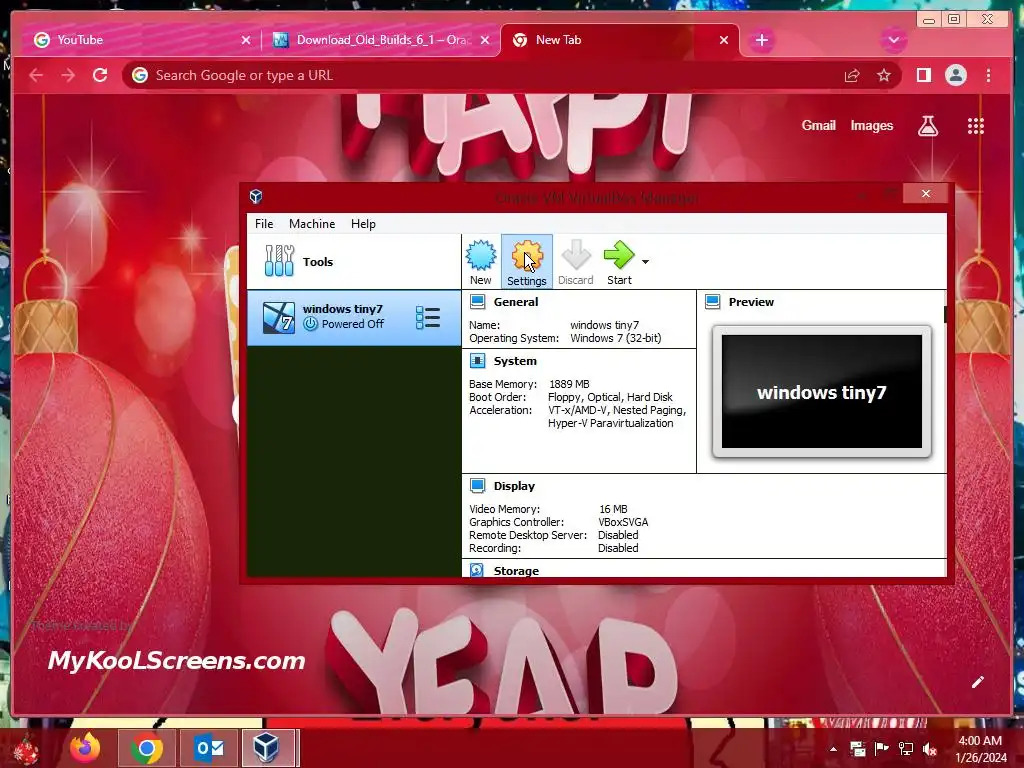Click the share page icon in address bar
This screenshot has width=1024, height=768.
852,76
